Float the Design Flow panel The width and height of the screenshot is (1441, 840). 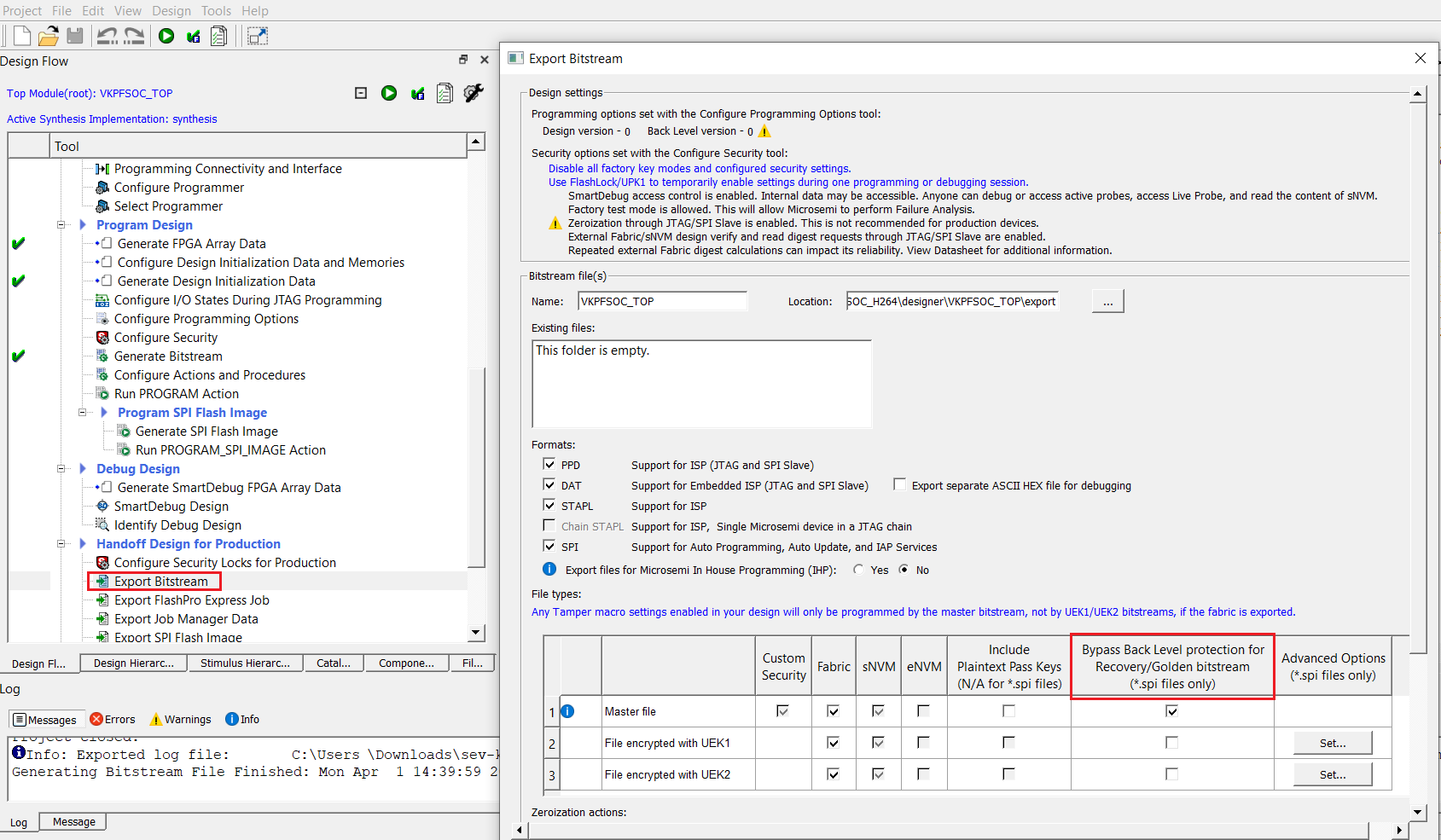[463, 60]
